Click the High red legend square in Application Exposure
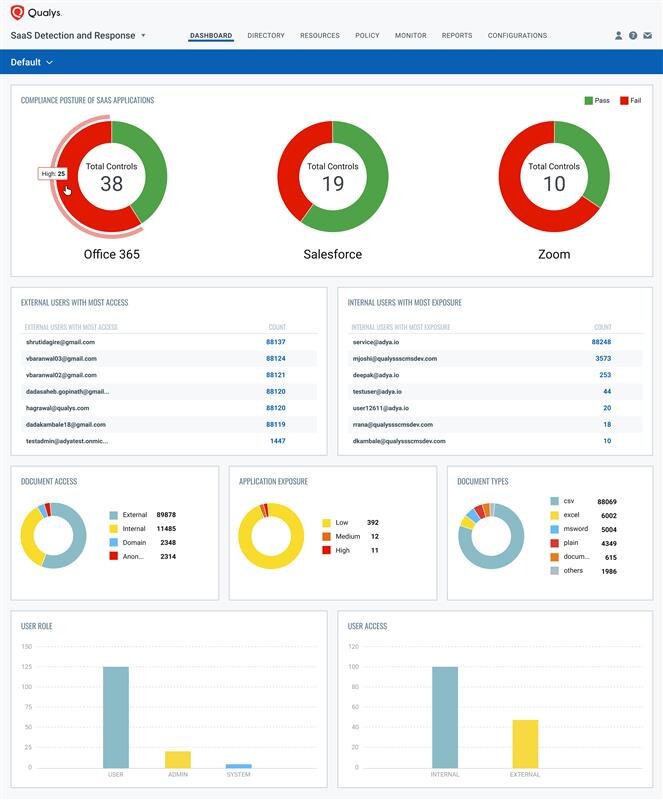 (x=327, y=550)
